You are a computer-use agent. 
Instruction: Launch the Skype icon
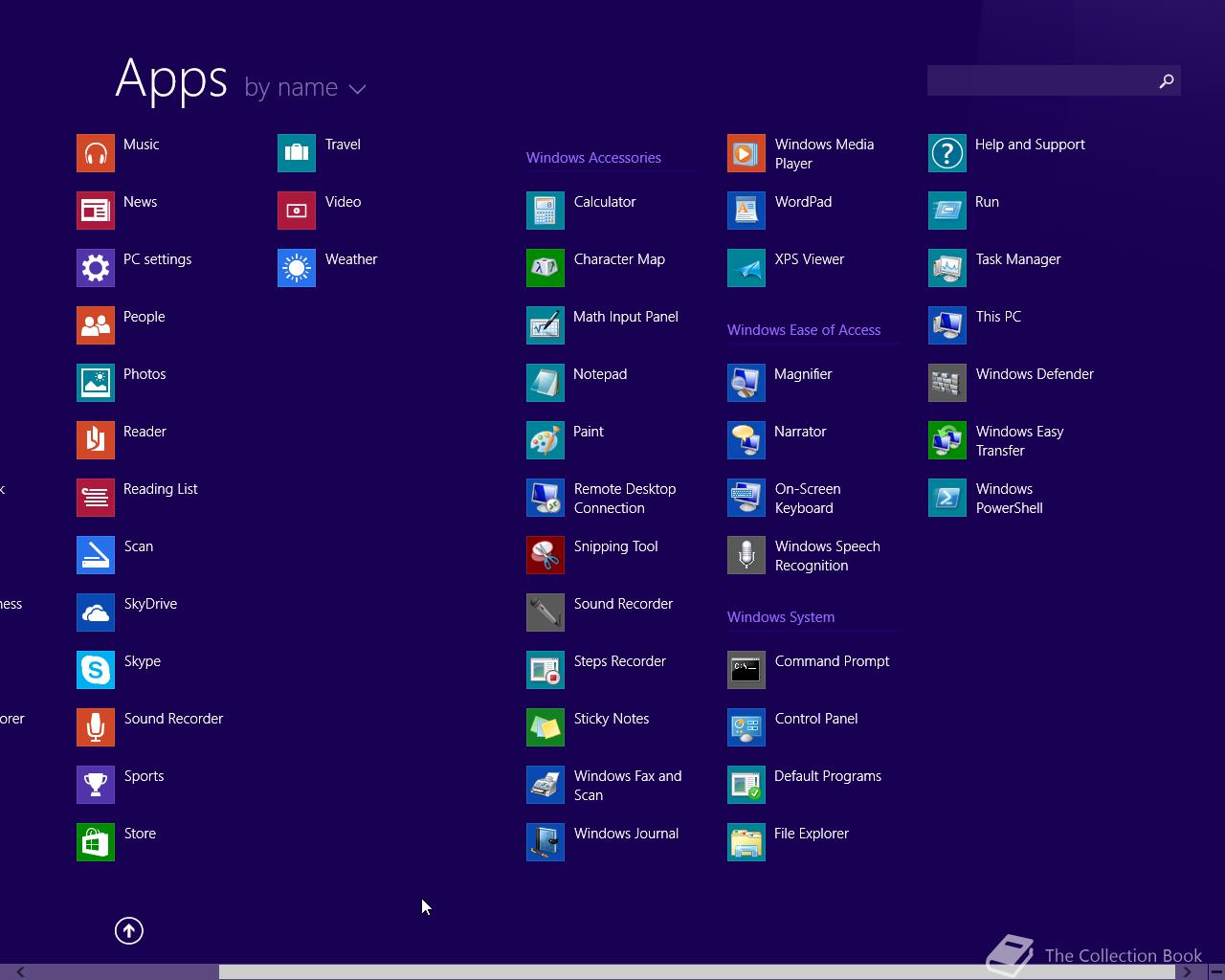pyautogui.click(x=96, y=670)
